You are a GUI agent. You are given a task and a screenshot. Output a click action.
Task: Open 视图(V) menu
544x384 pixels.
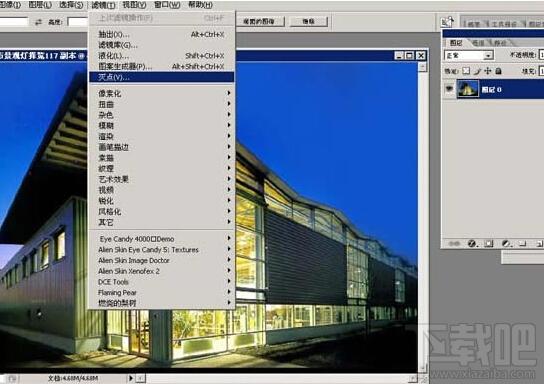[x=134, y=5]
